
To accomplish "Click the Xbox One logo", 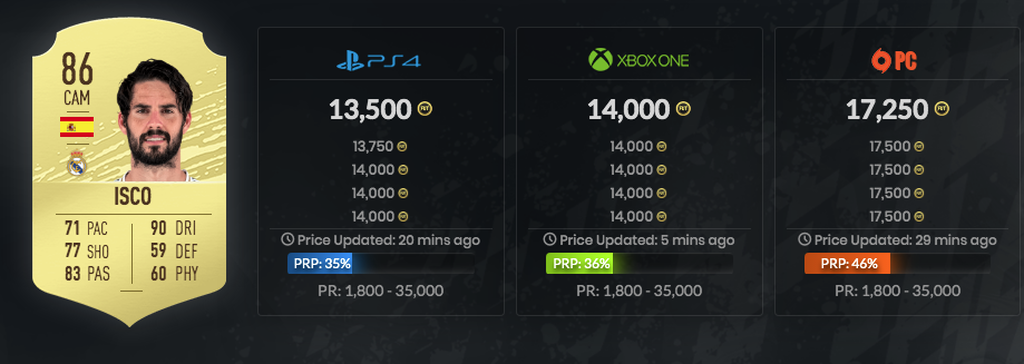I will [638, 61].
